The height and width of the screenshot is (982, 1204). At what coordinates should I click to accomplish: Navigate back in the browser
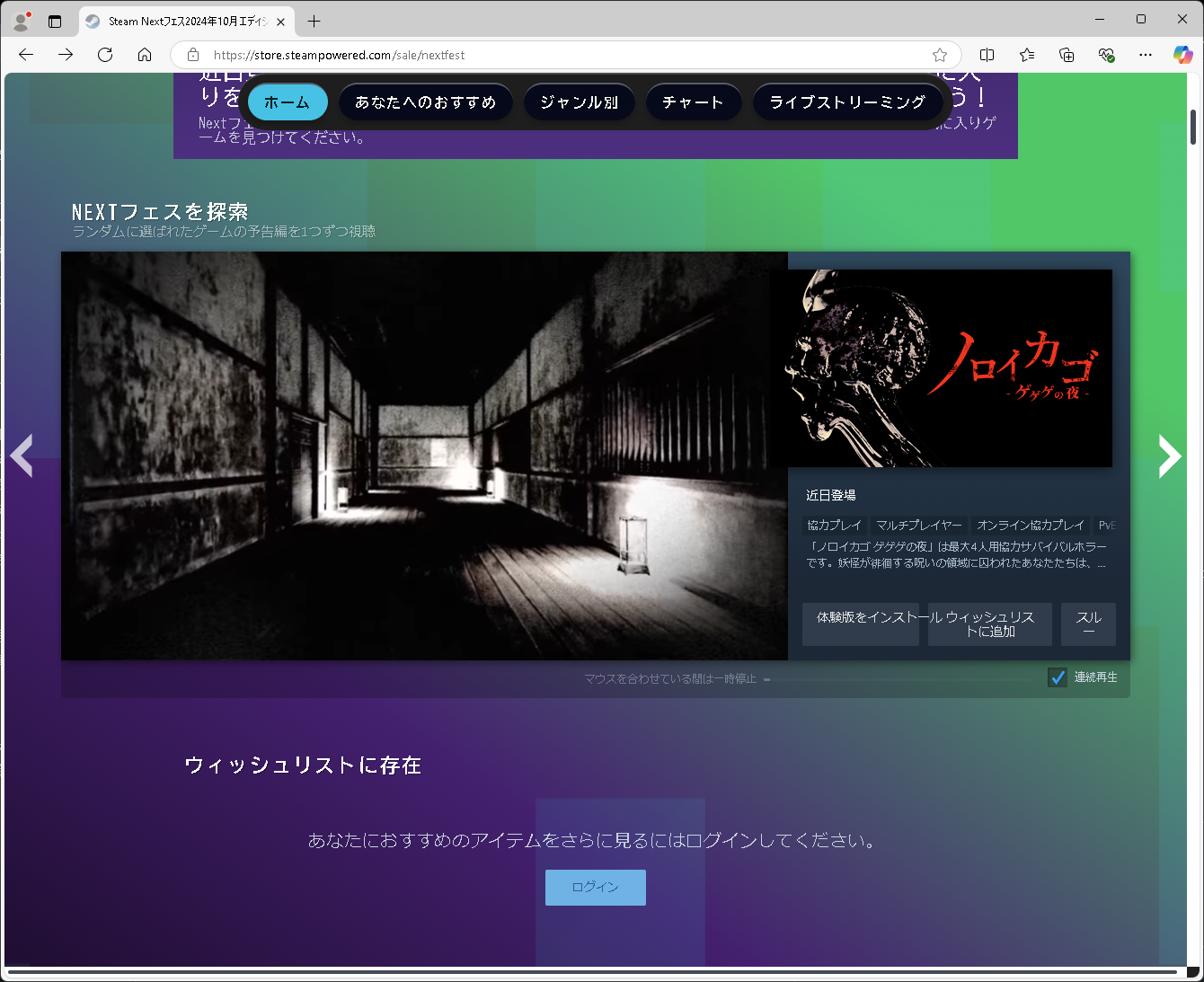point(25,54)
